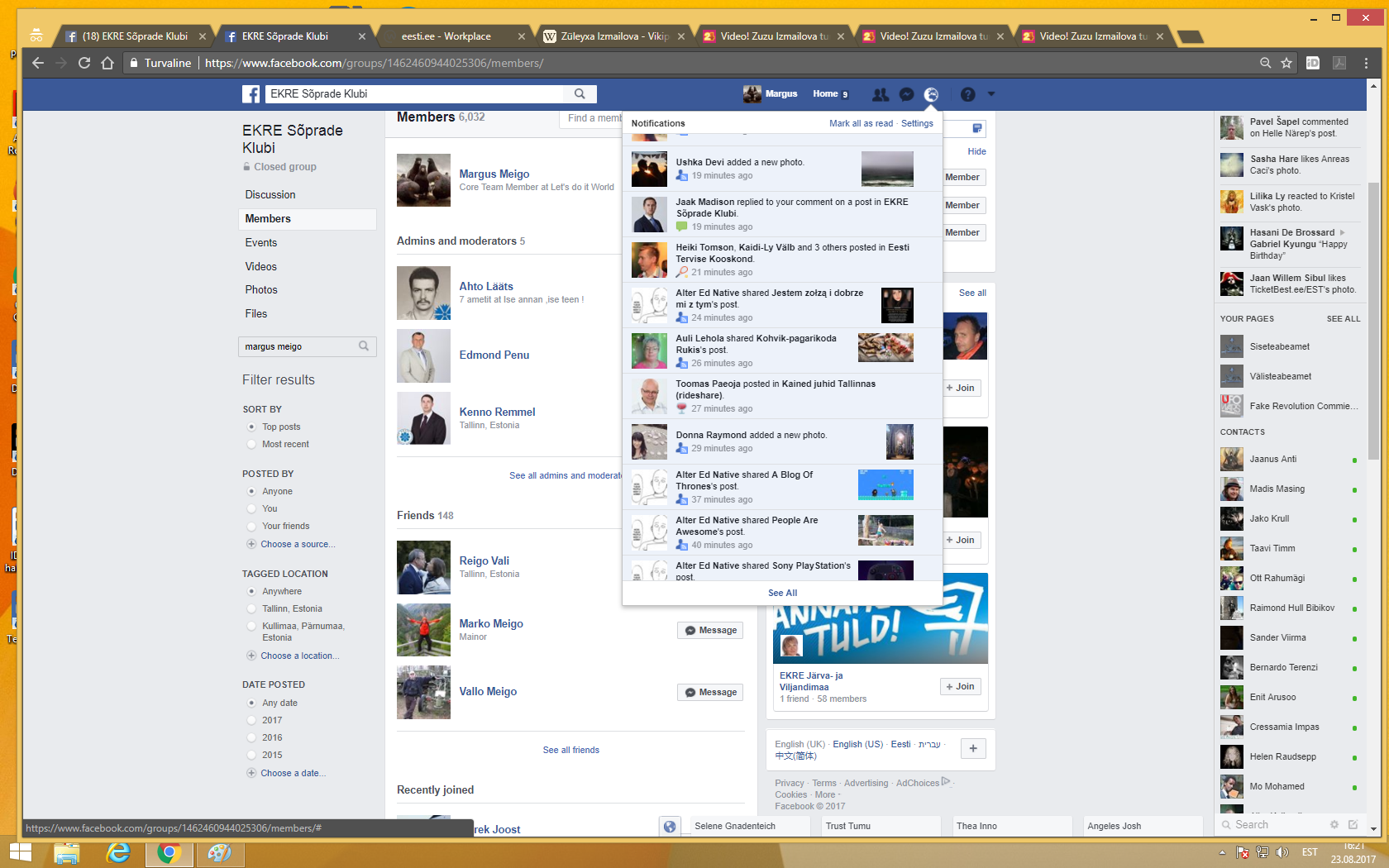Click the Facebook logo icon
Image resolution: width=1389 pixels, height=868 pixels.
[x=251, y=94]
